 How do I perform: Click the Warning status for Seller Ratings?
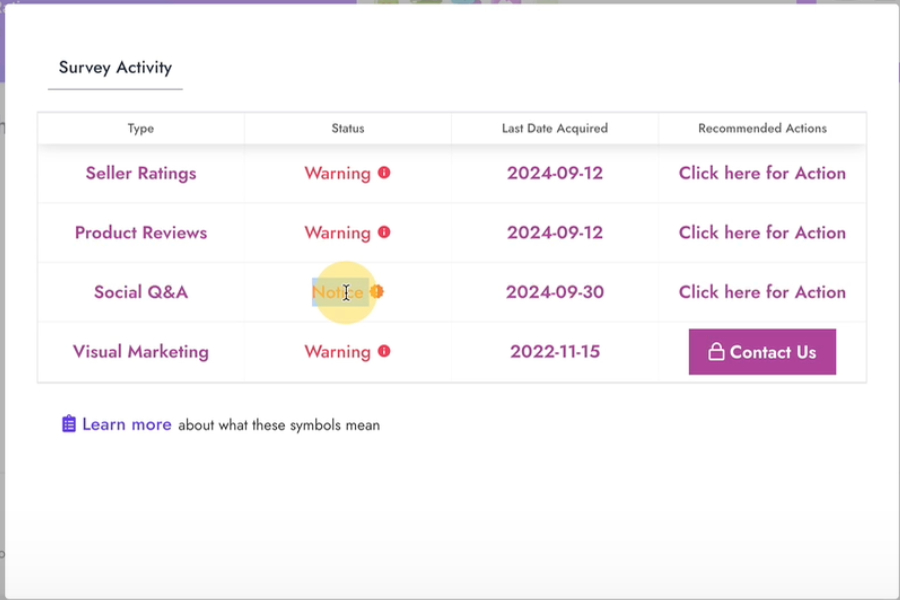pos(338,173)
